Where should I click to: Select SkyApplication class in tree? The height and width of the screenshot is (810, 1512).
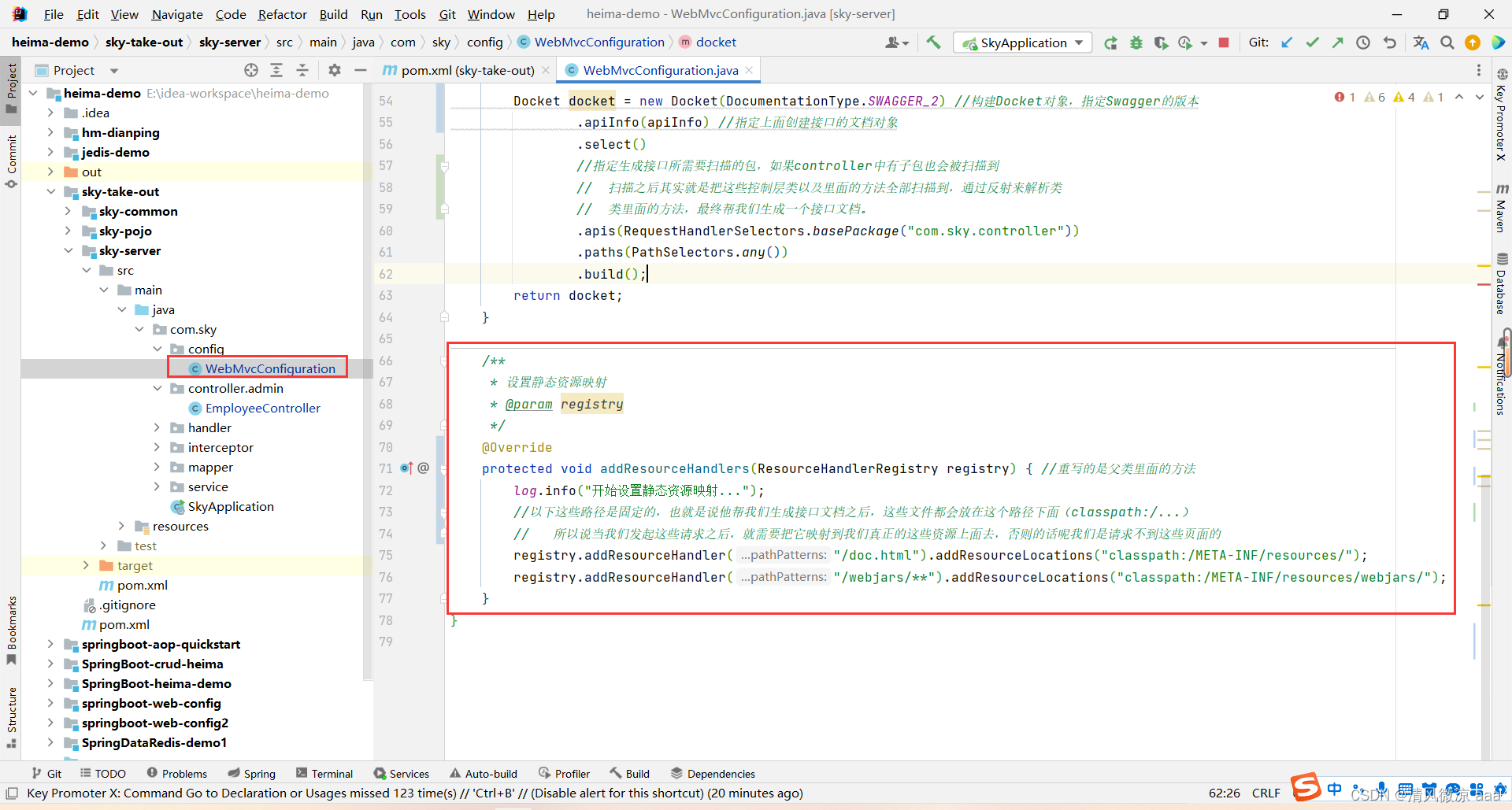[231, 506]
